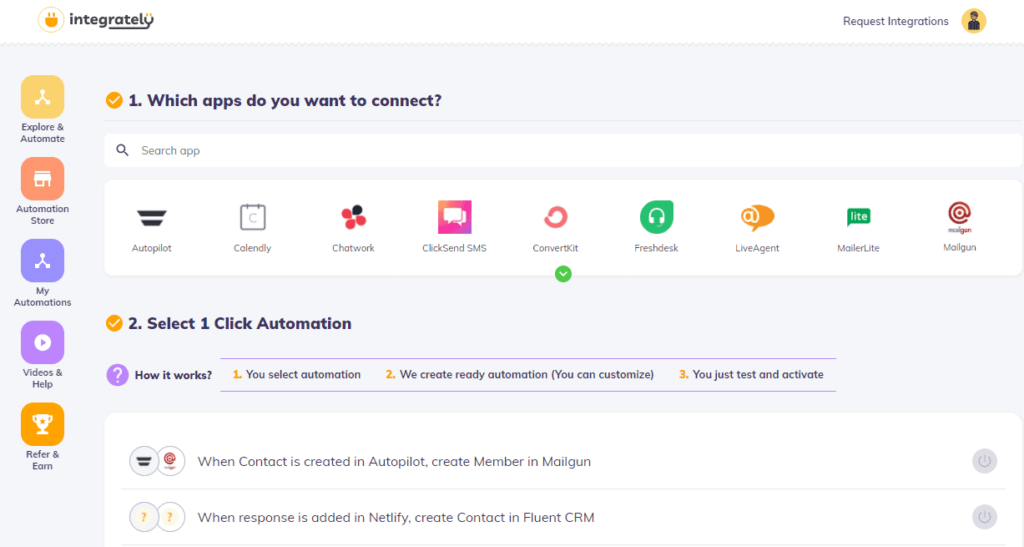Click 'How it works?' label

pos(173,375)
